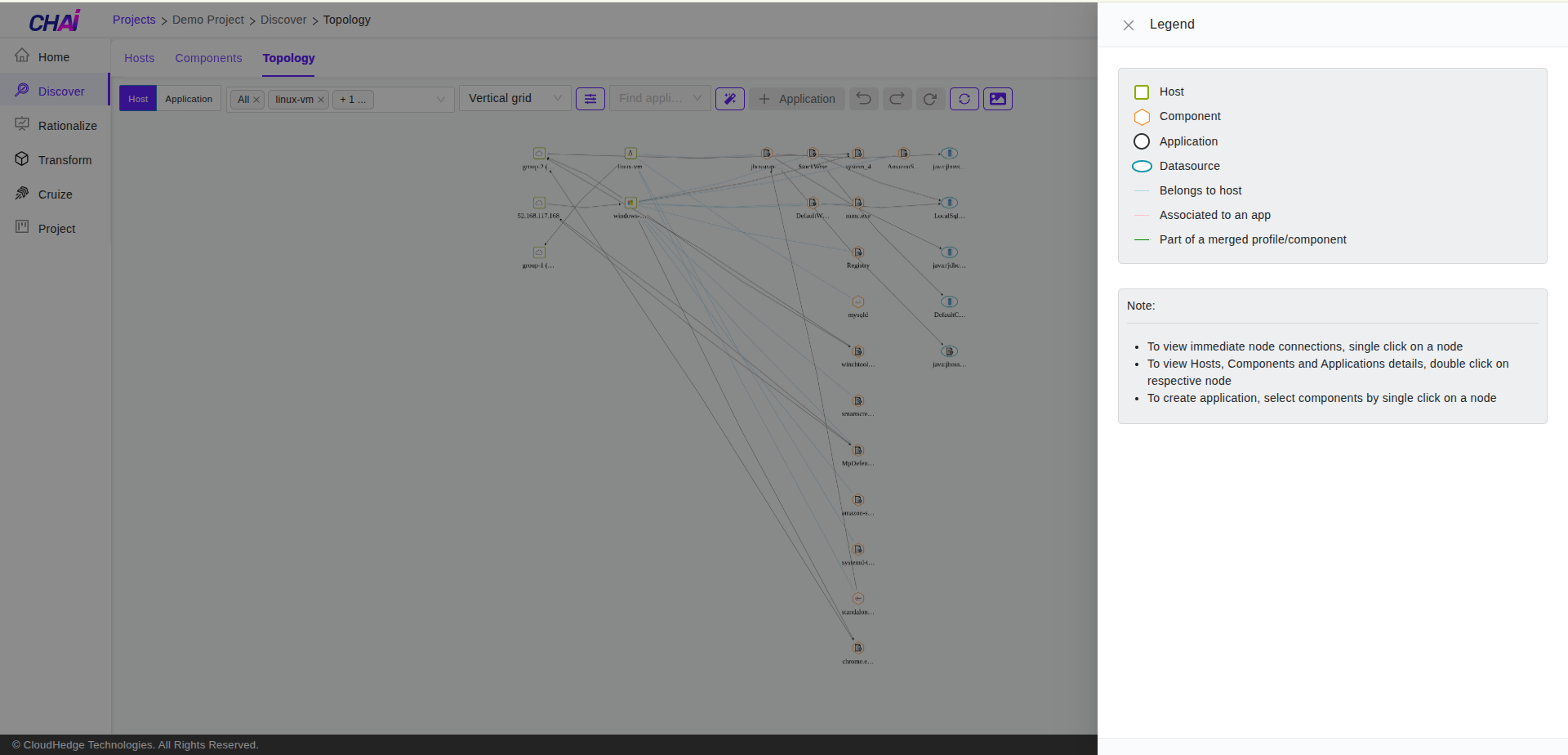
Task: Open the Find application dropdown
Action: point(660,99)
